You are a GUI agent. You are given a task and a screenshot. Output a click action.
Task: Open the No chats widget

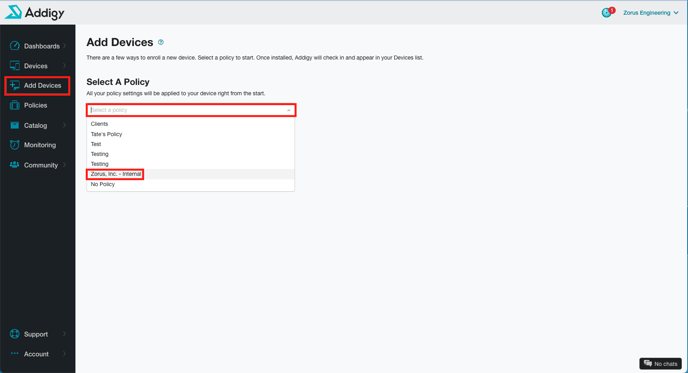click(x=660, y=363)
